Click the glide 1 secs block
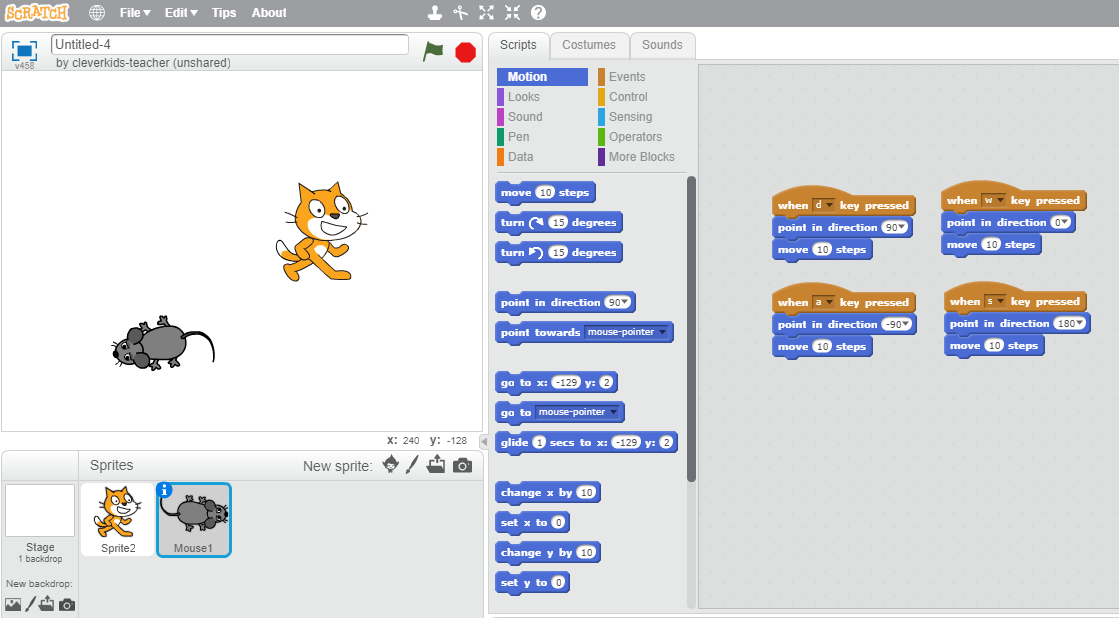This screenshot has width=1119, height=618. pos(586,442)
